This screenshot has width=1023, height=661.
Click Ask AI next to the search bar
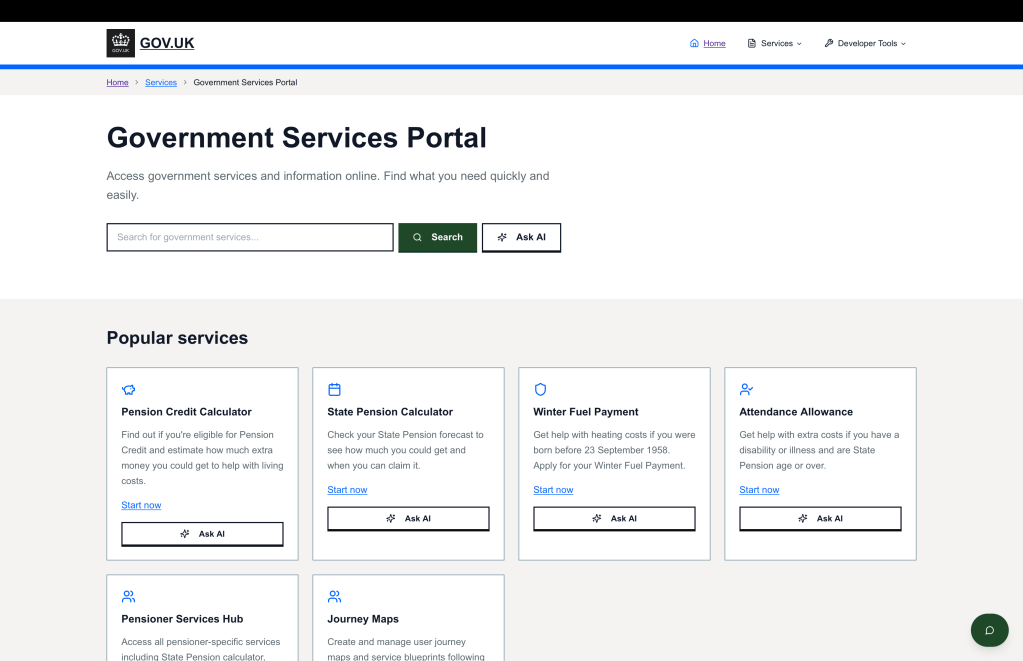click(521, 237)
